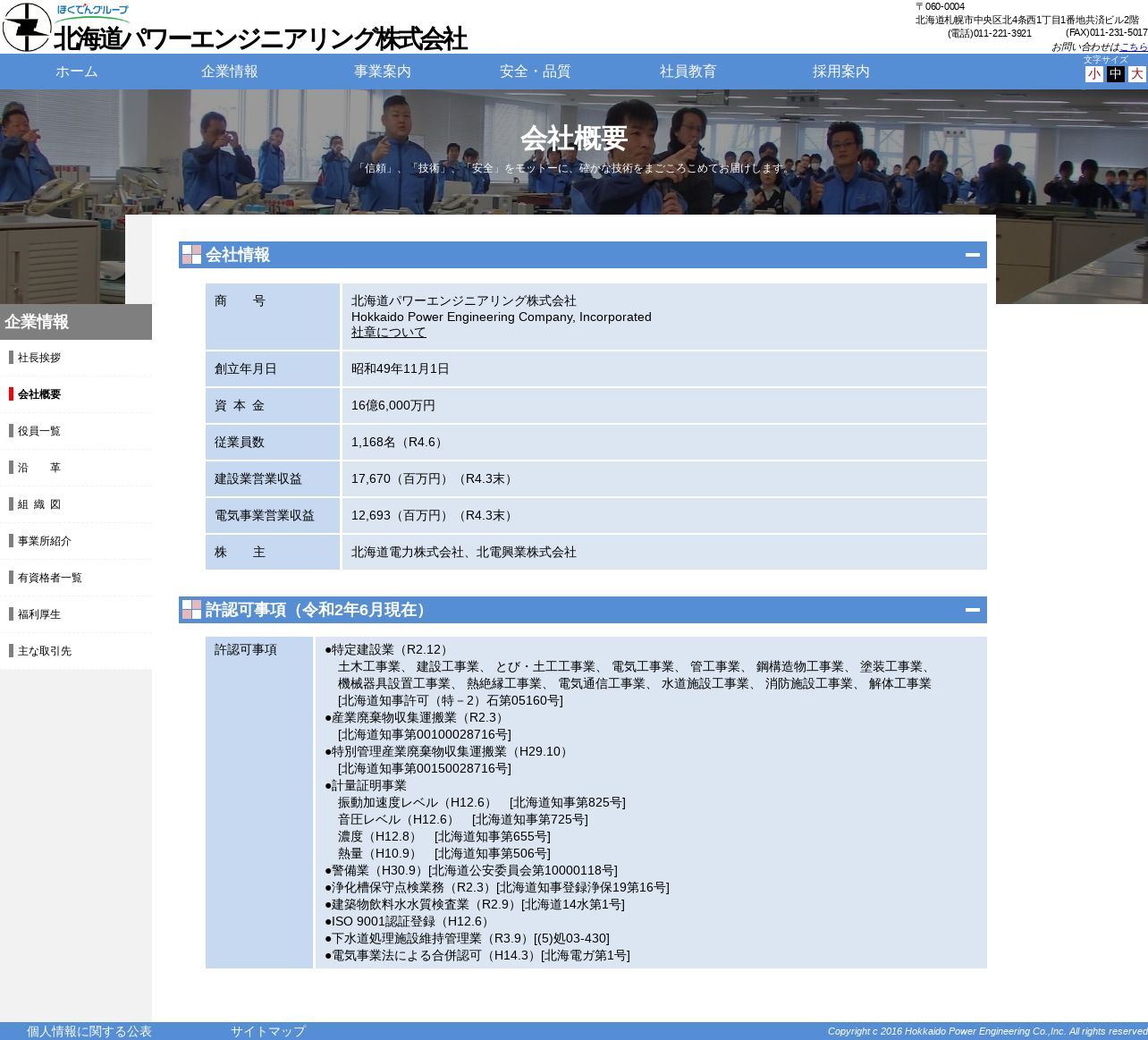The width and height of the screenshot is (1148, 1040).
Task: Open the 社員教育 navigation menu
Action: [x=688, y=72]
